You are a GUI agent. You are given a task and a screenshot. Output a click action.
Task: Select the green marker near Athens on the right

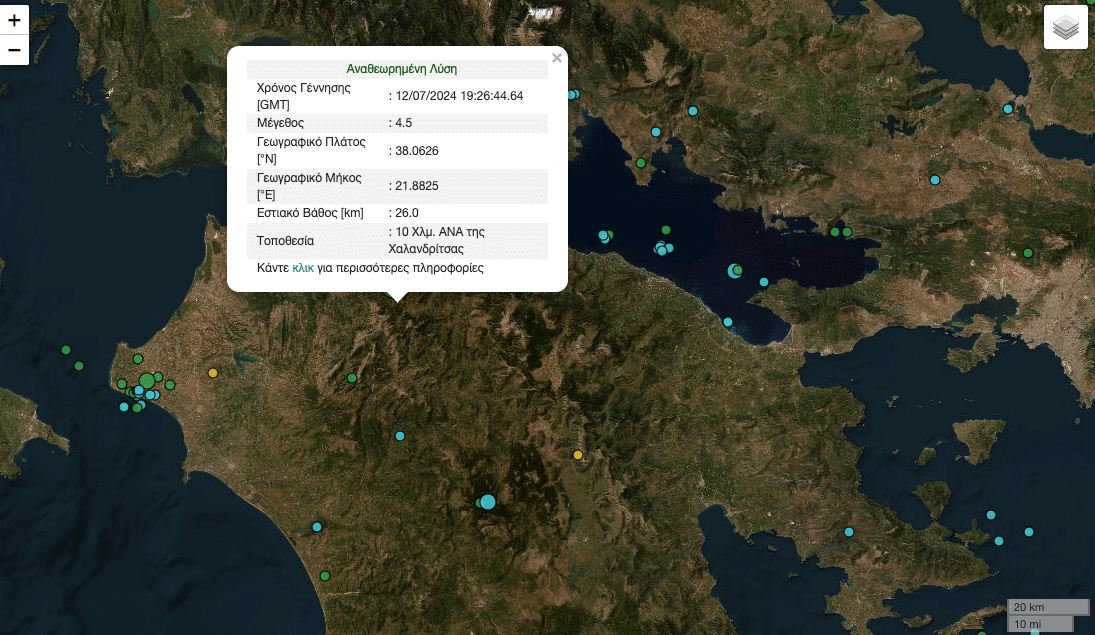(1028, 253)
